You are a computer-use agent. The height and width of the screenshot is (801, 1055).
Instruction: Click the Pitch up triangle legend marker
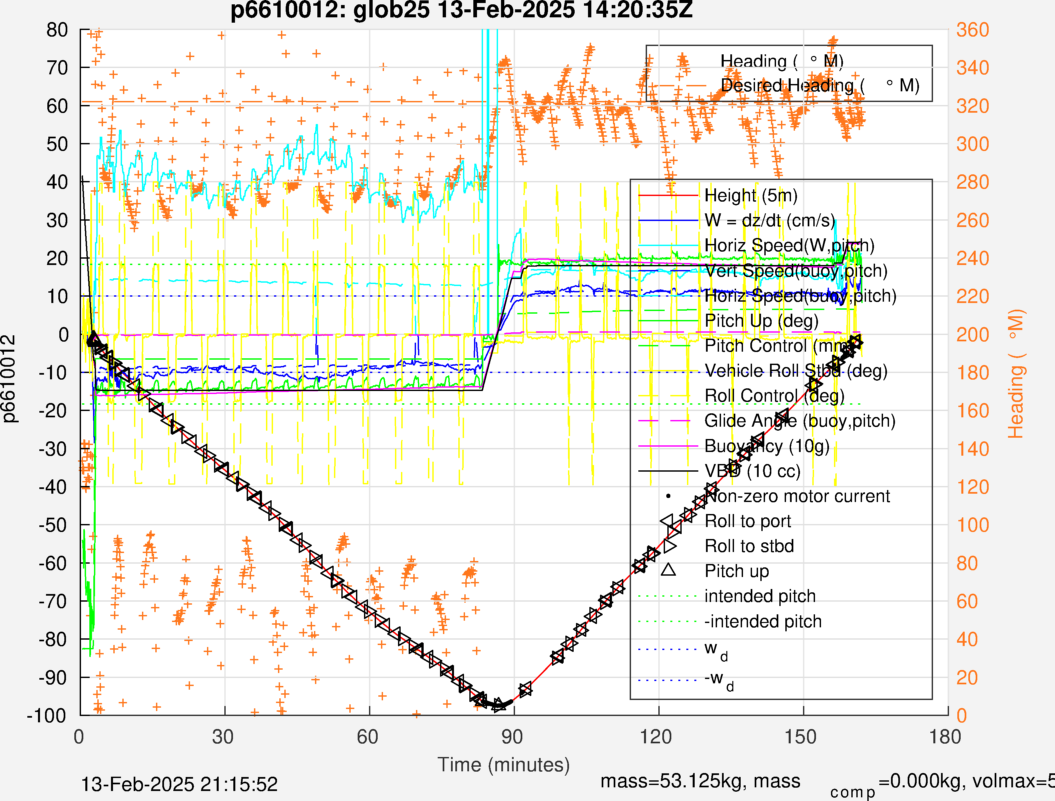669,572
